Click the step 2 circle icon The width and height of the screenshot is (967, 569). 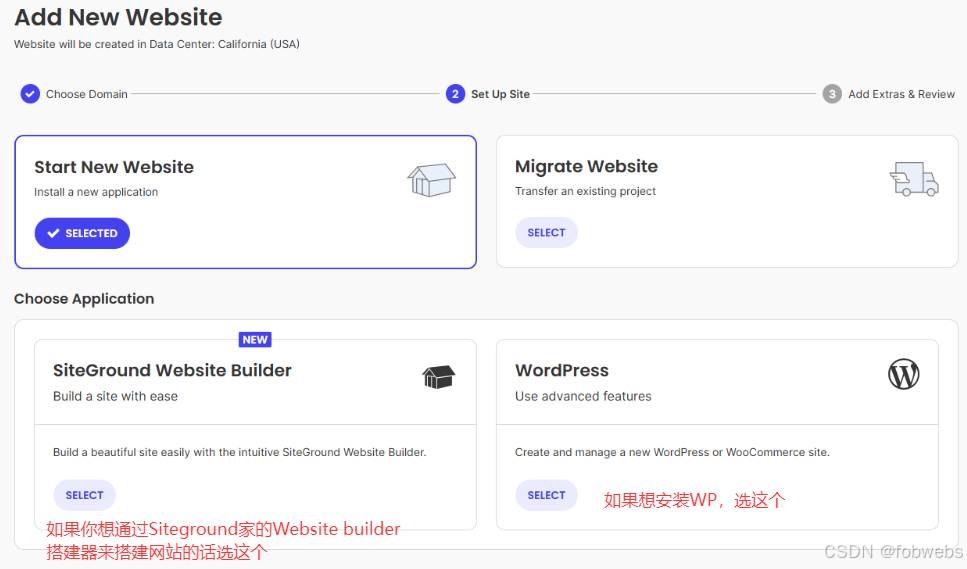click(x=455, y=94)
